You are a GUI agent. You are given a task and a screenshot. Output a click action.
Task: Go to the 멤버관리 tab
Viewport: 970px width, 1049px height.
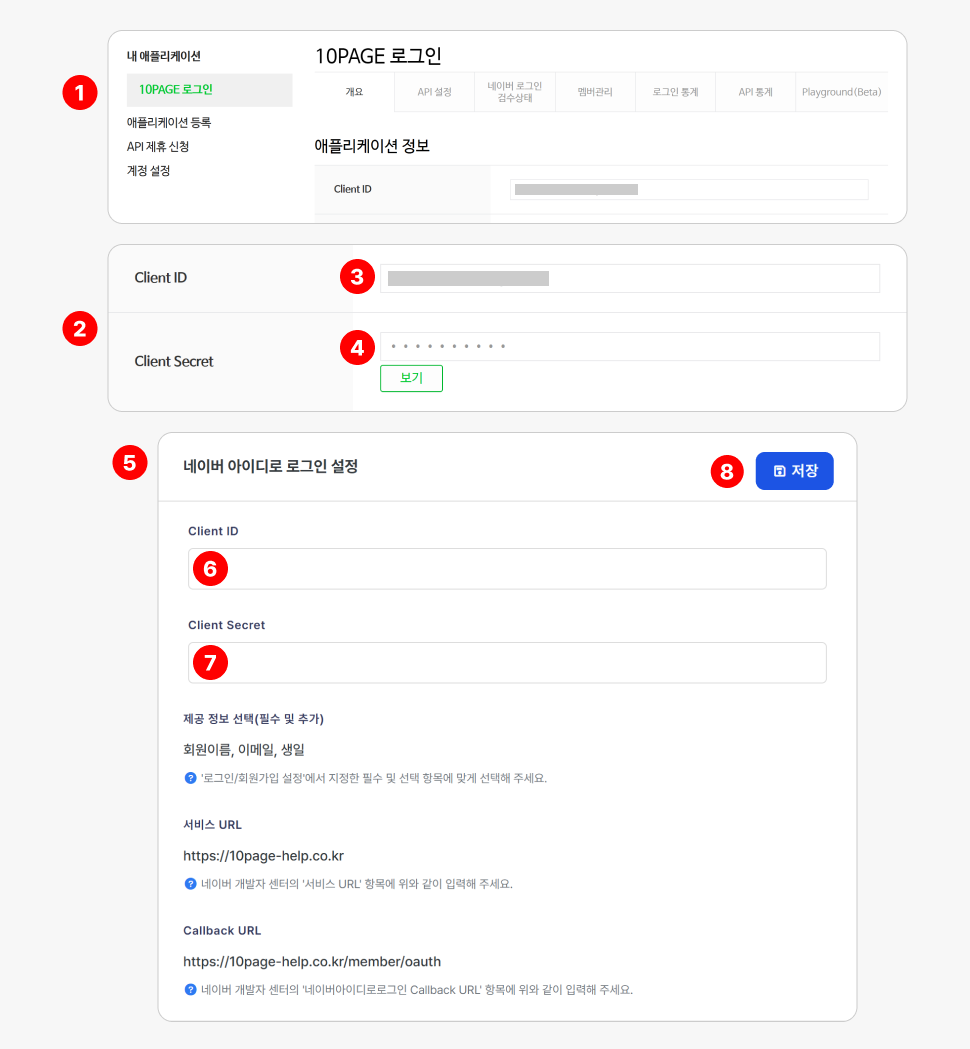[x=594, y=92]
